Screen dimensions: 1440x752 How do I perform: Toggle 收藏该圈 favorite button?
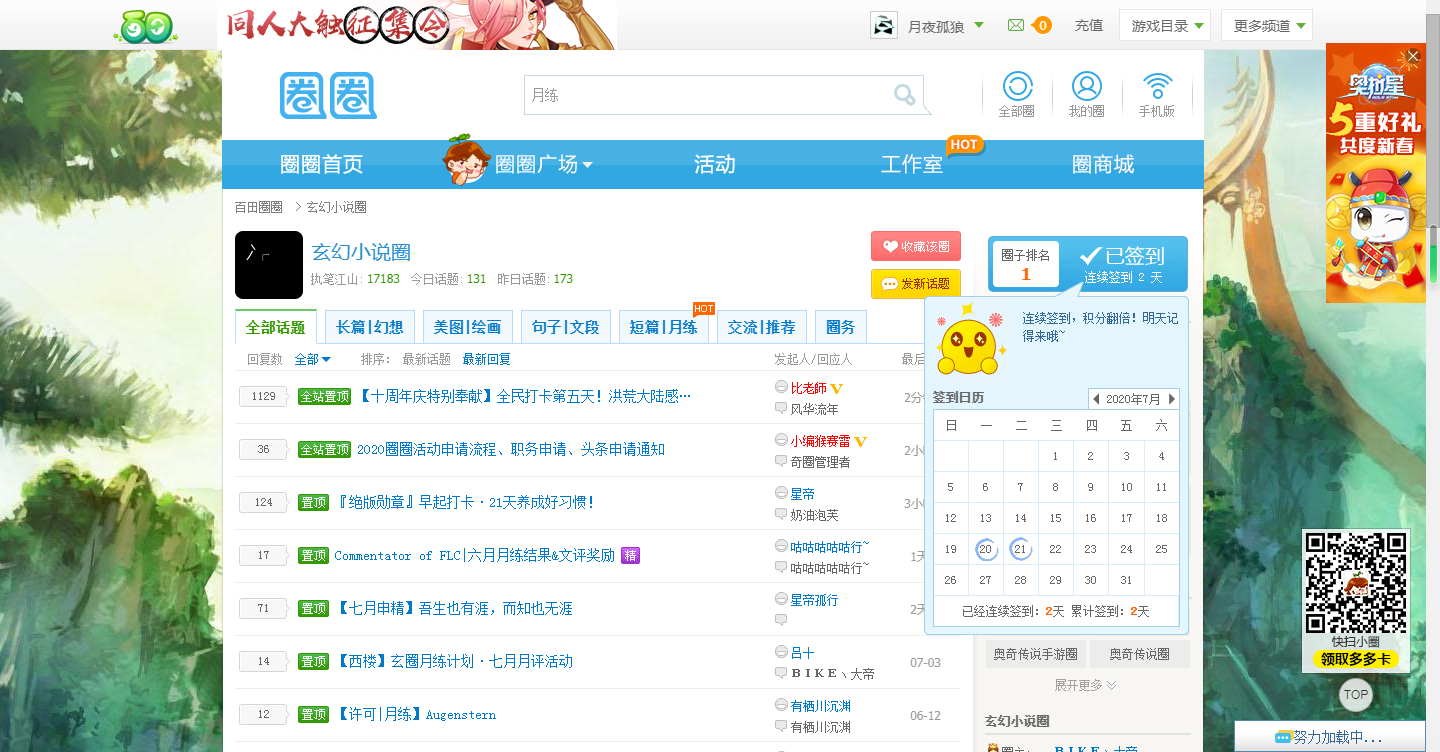coord(916,246)
